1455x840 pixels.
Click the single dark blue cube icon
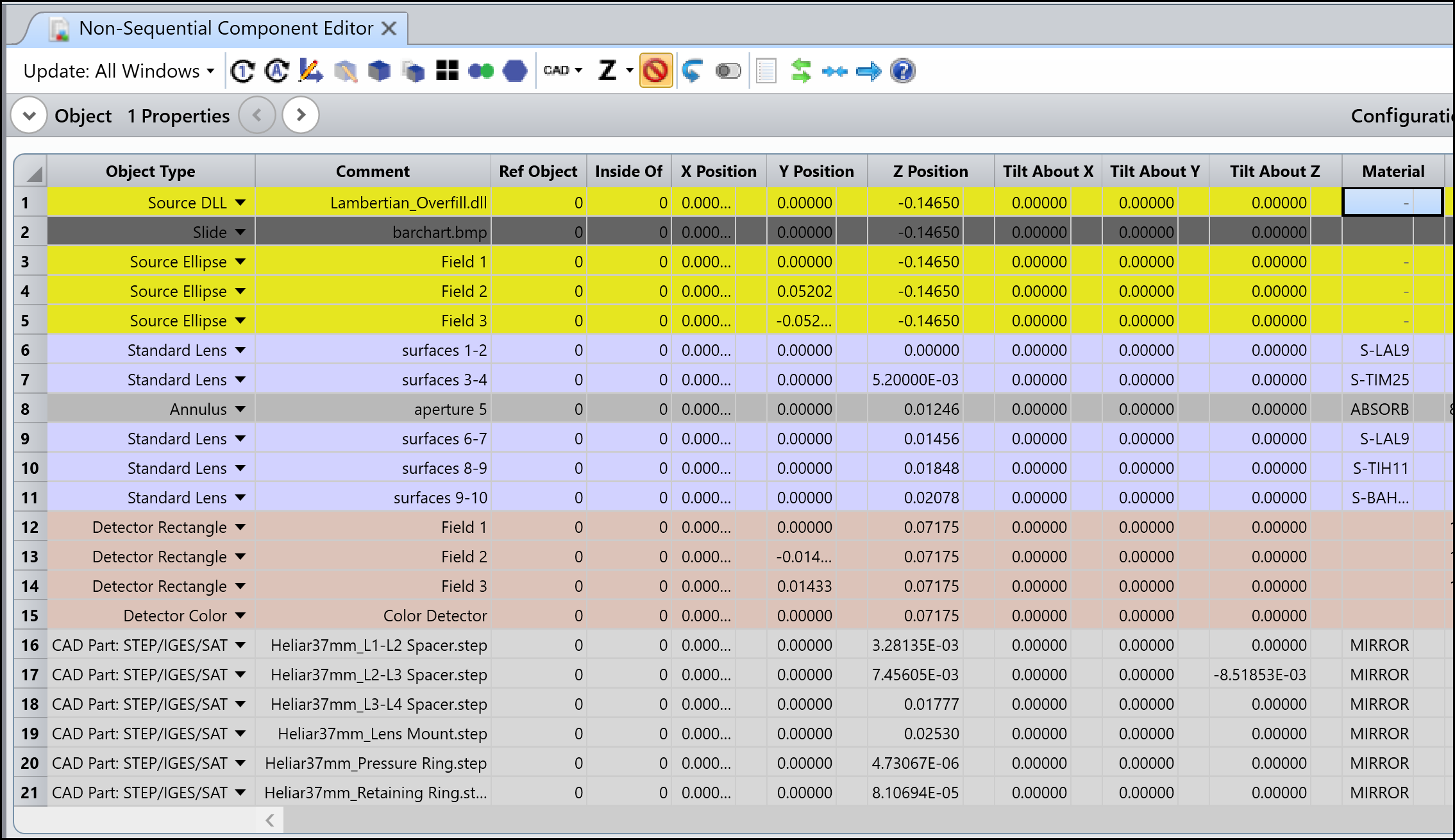pyautogui.click(x=379, y=71)
